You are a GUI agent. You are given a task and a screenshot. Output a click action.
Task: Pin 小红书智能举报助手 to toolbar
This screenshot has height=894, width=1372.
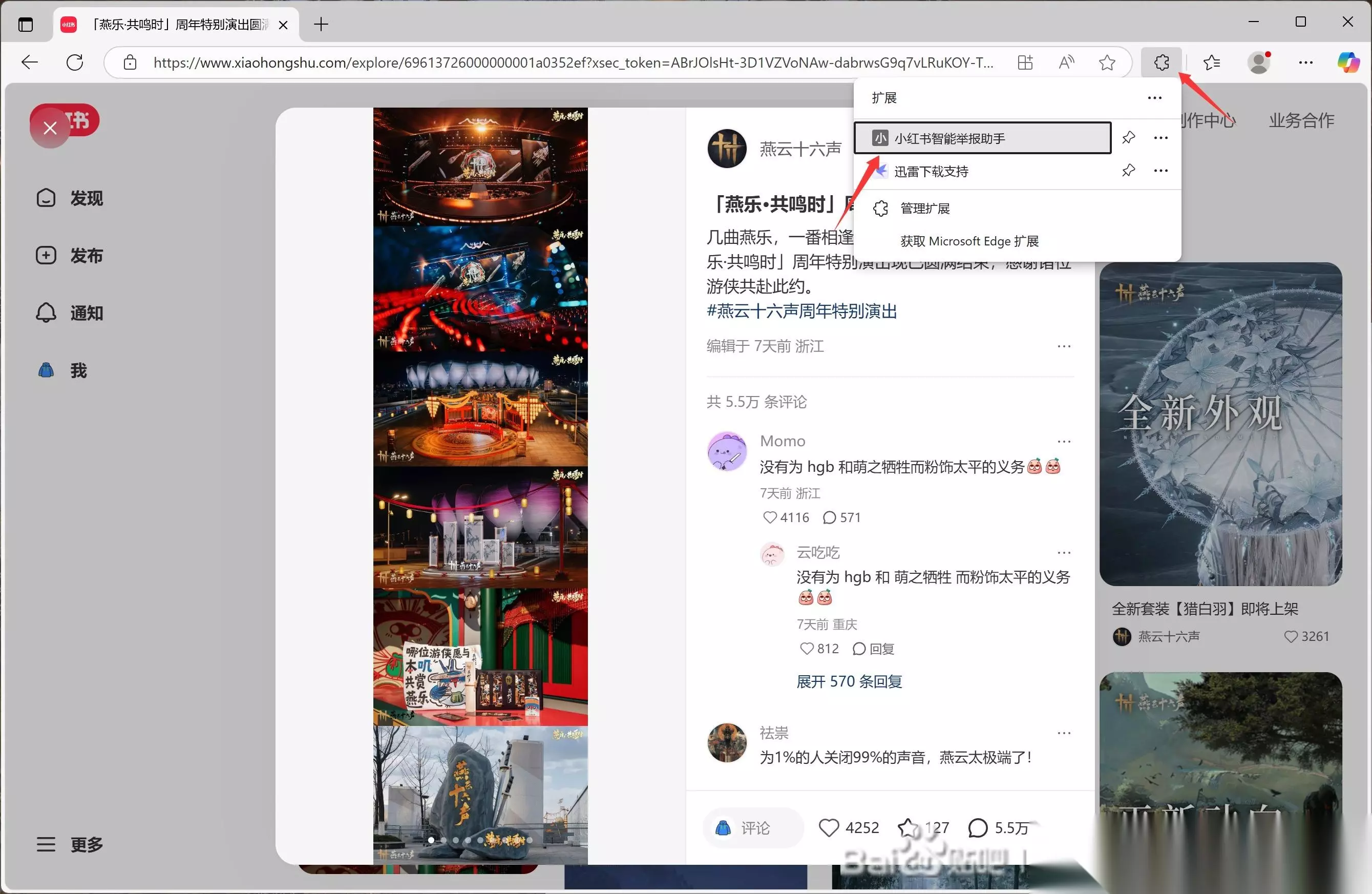[x=1129, y=137]
